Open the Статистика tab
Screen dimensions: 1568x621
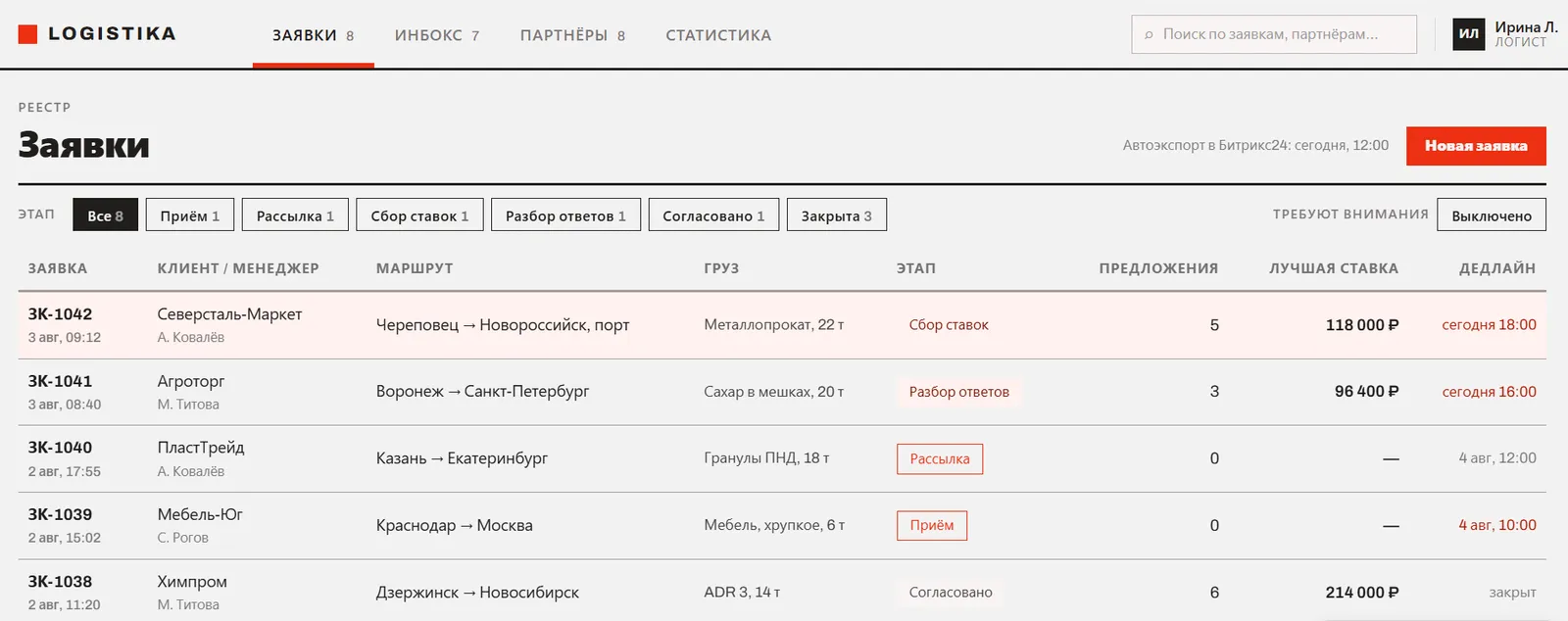coord(718,35)
